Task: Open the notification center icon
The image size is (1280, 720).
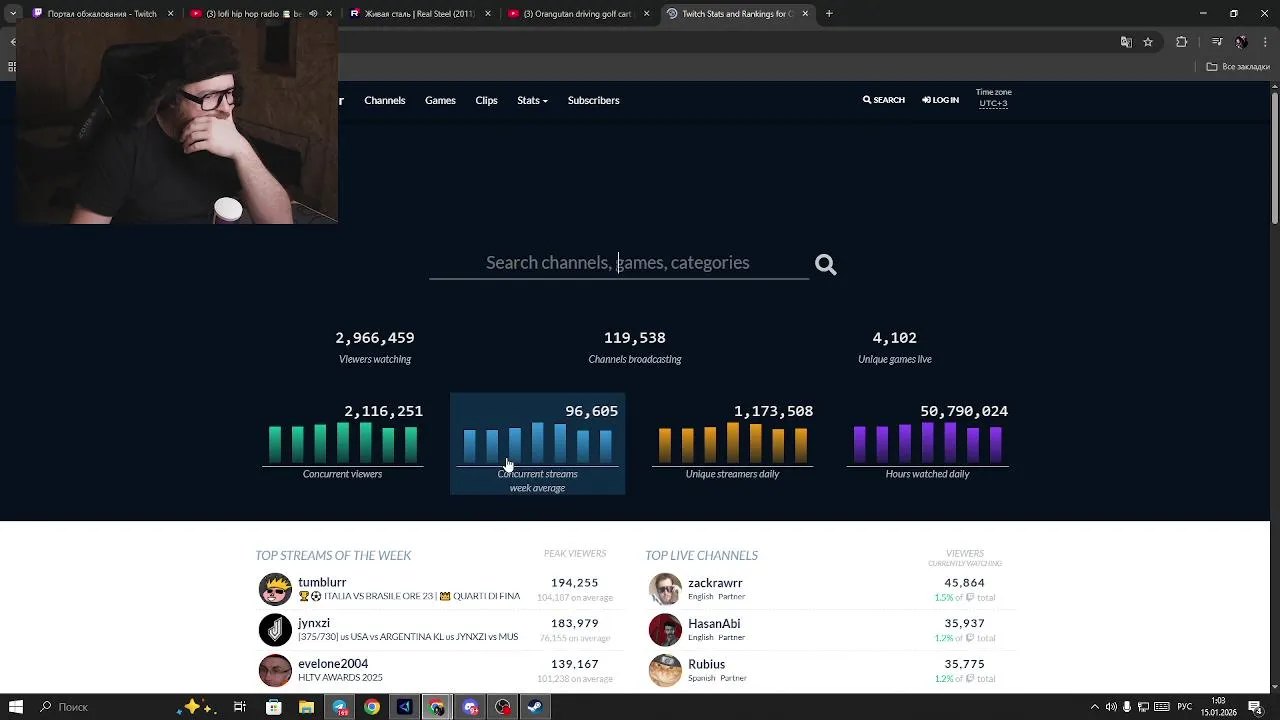Action: 1255,707
